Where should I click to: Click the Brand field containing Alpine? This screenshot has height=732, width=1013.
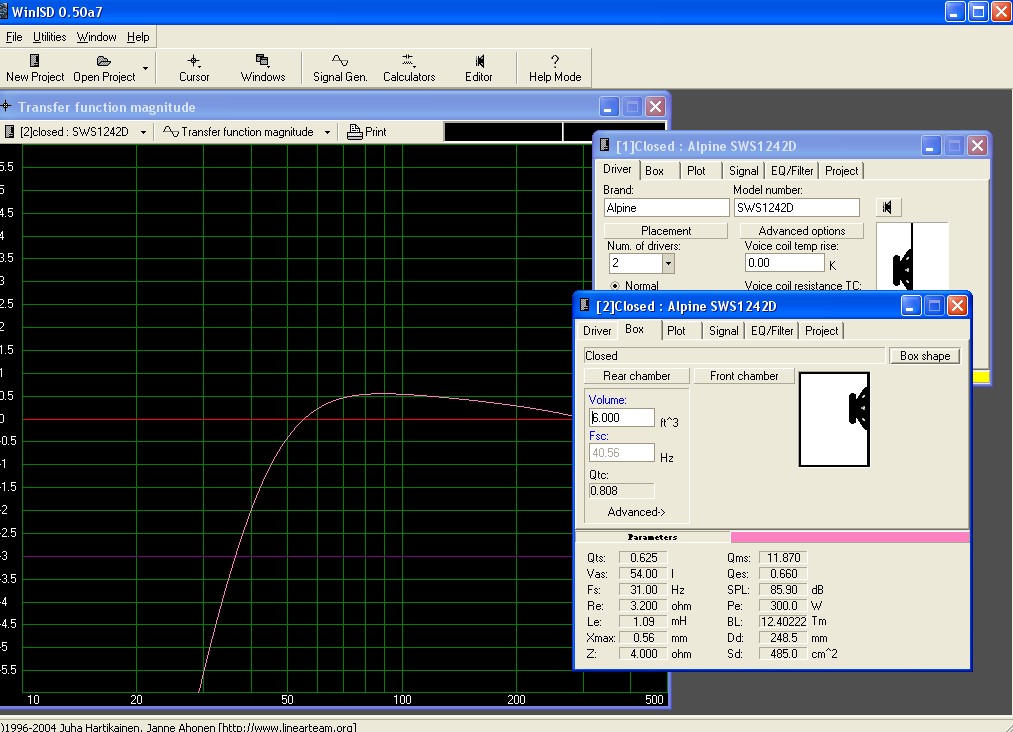click(x=667, y=207)
